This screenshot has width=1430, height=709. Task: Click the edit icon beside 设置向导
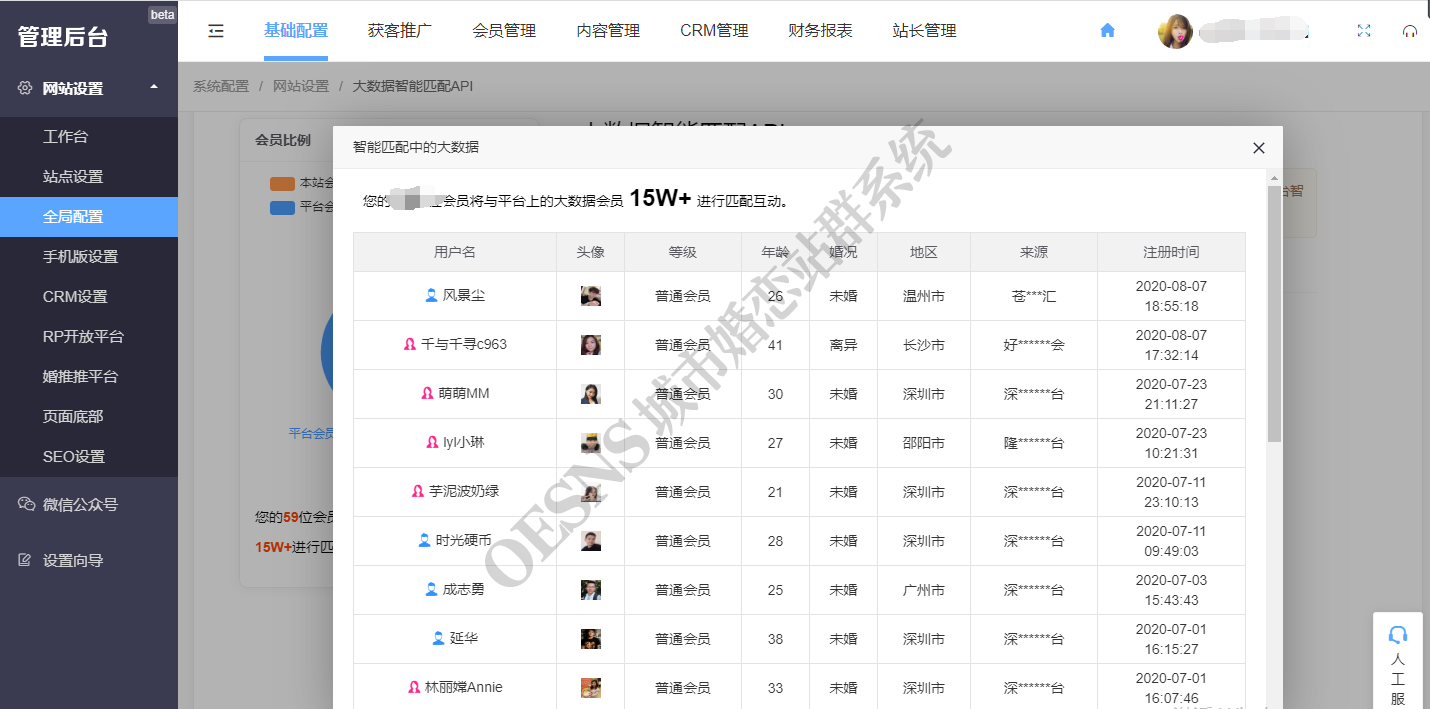tap(25, 560)
